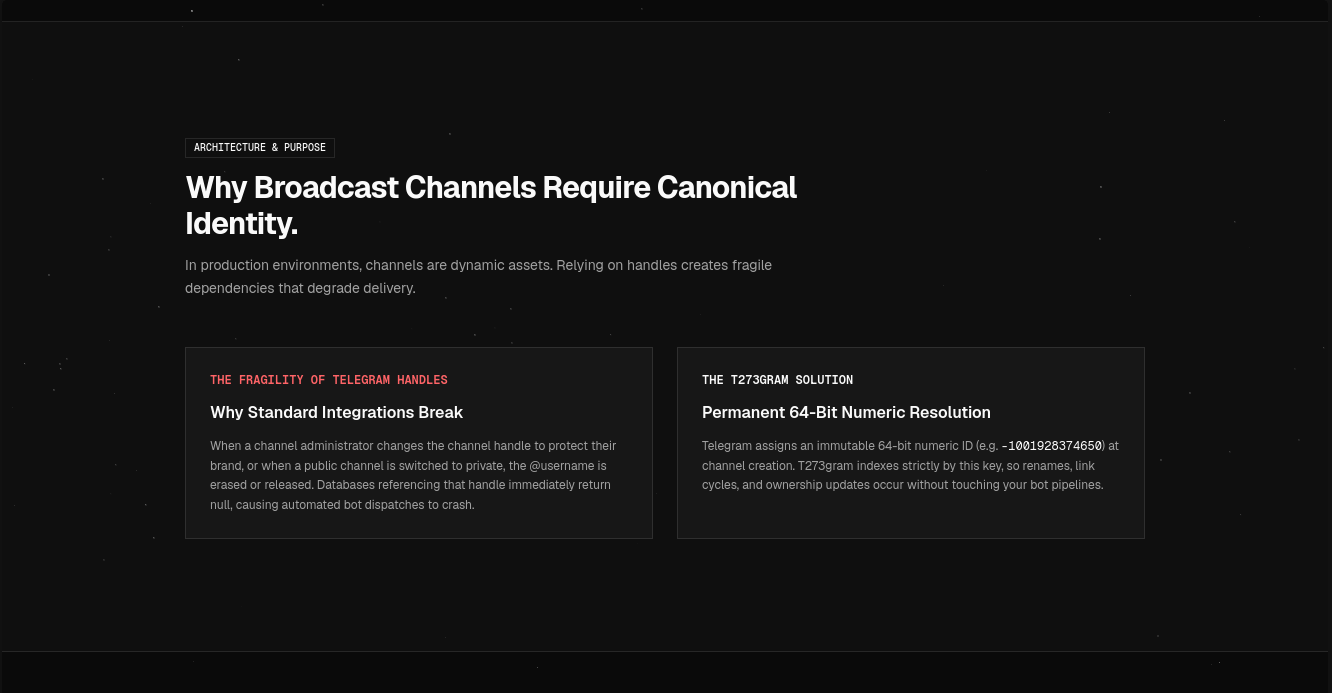The width and height of the screenshot is (1332, 693).
Task: Click the title 'Permanent 64-Bit Numeric Resolution'
Action: coord(846,412)
